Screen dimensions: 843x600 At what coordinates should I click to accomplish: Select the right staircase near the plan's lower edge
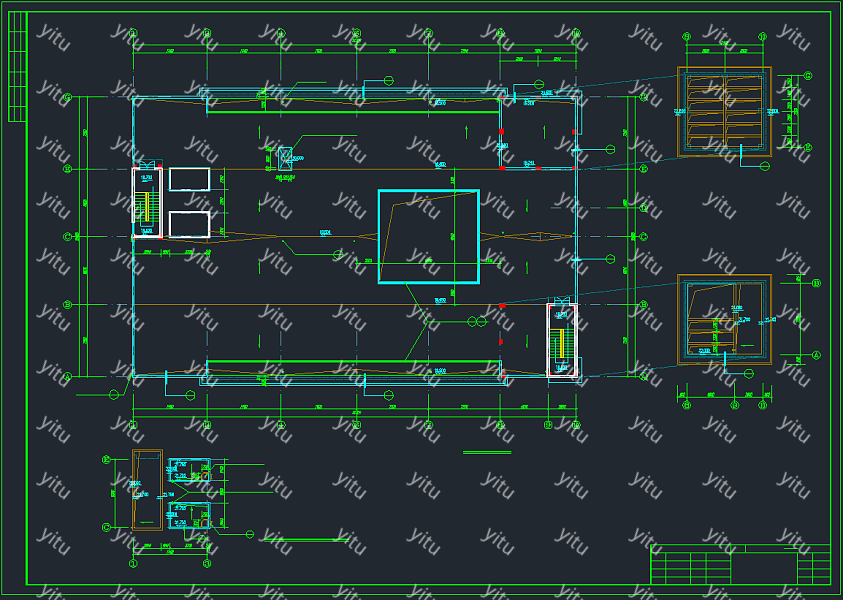click(562, 342)
